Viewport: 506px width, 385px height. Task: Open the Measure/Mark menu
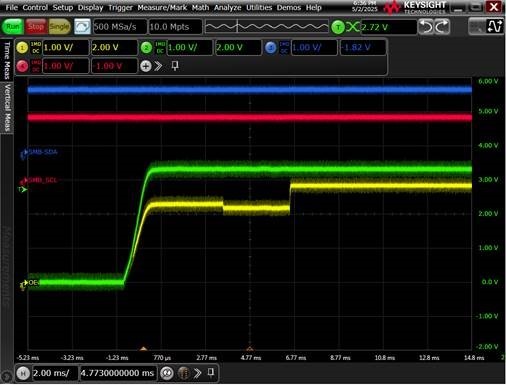[x=162, y=8]
